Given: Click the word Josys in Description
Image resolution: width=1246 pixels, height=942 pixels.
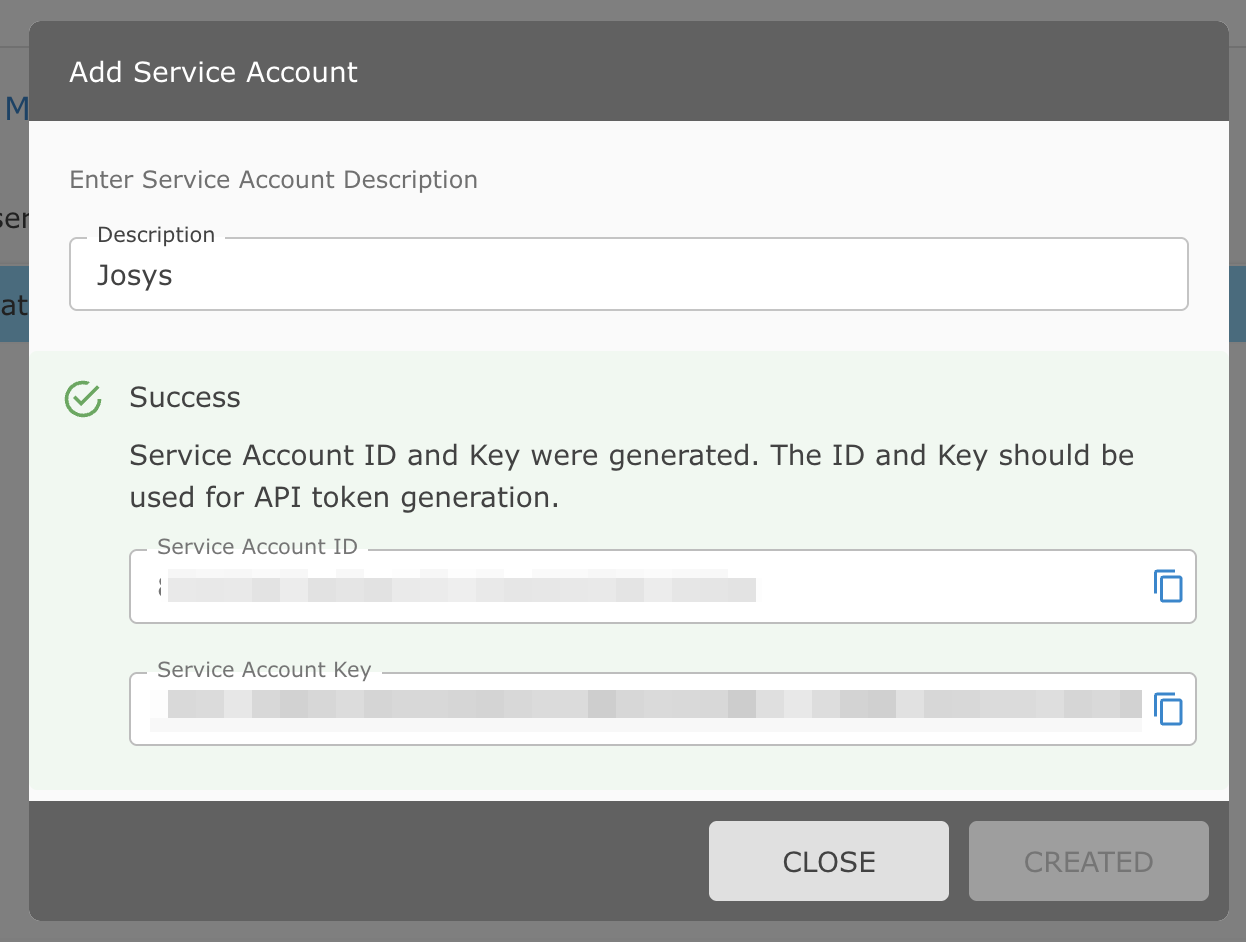Looking at the screenshot, I should click(135, 276).
